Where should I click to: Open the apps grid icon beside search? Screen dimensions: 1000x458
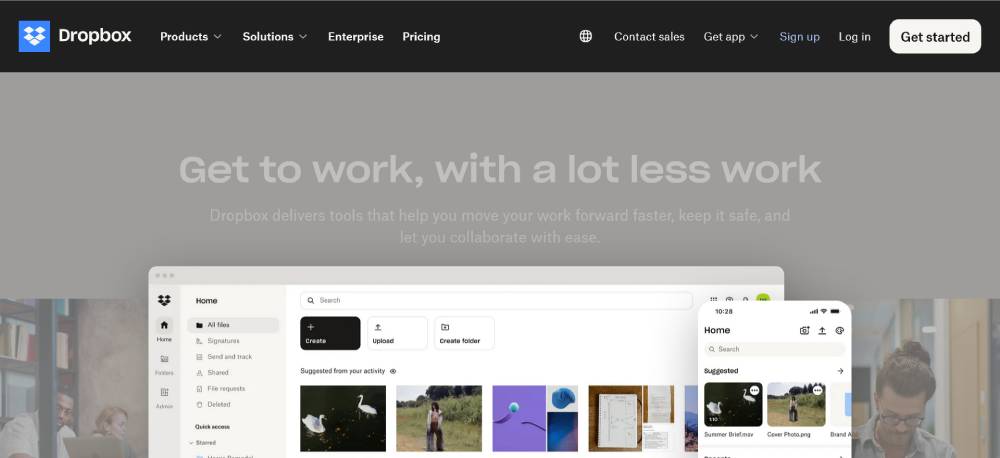tap(713, 299)
